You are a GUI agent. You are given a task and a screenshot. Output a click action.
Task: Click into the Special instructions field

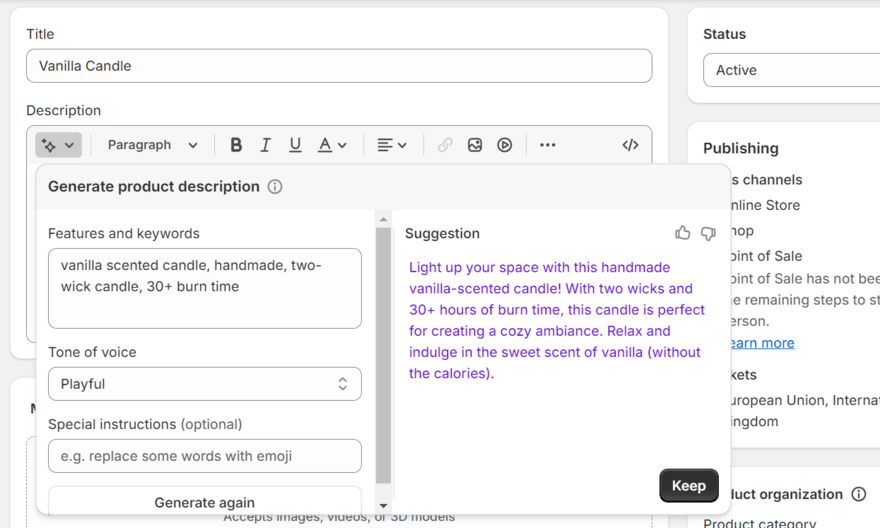pyautogui.click(x=205, y=456)
